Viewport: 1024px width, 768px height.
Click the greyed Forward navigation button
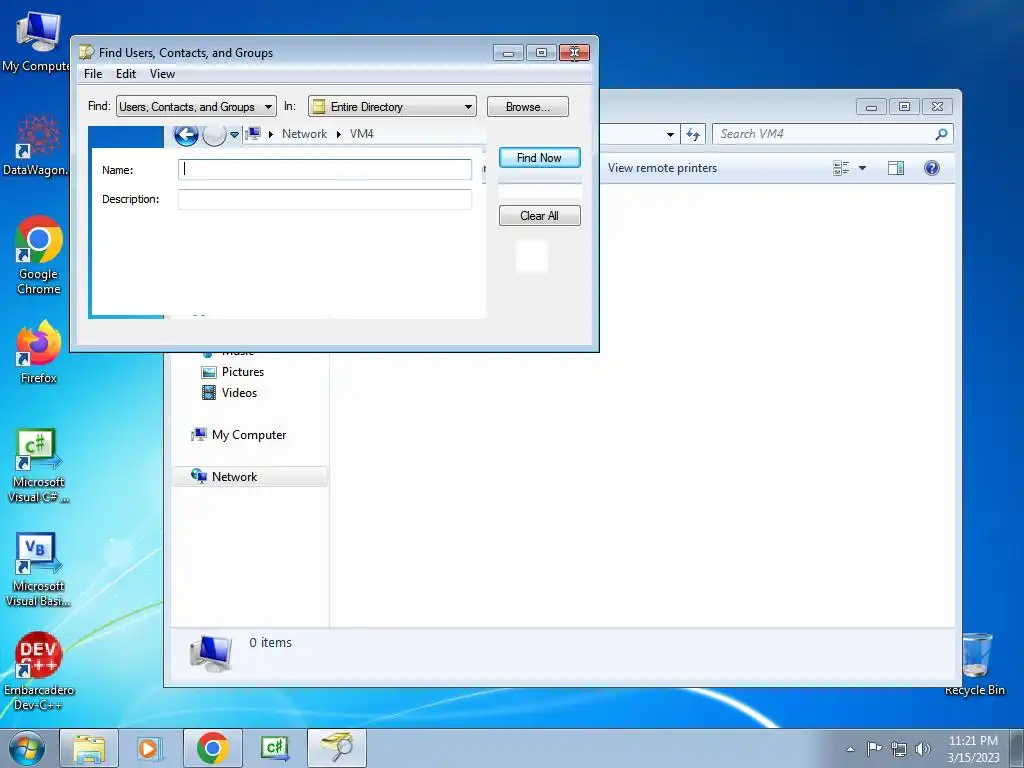click(x=214, y=135)
